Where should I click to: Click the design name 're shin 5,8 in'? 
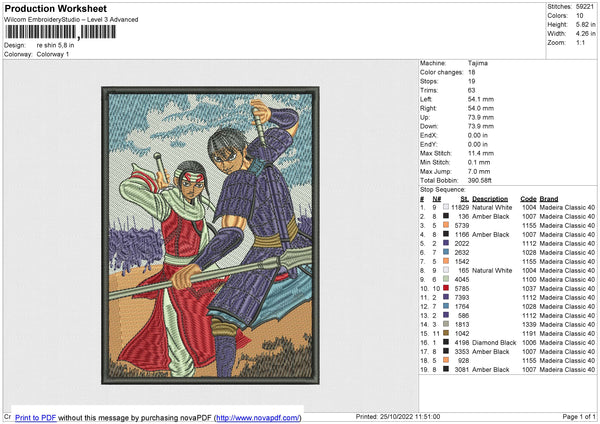point(55,45)
